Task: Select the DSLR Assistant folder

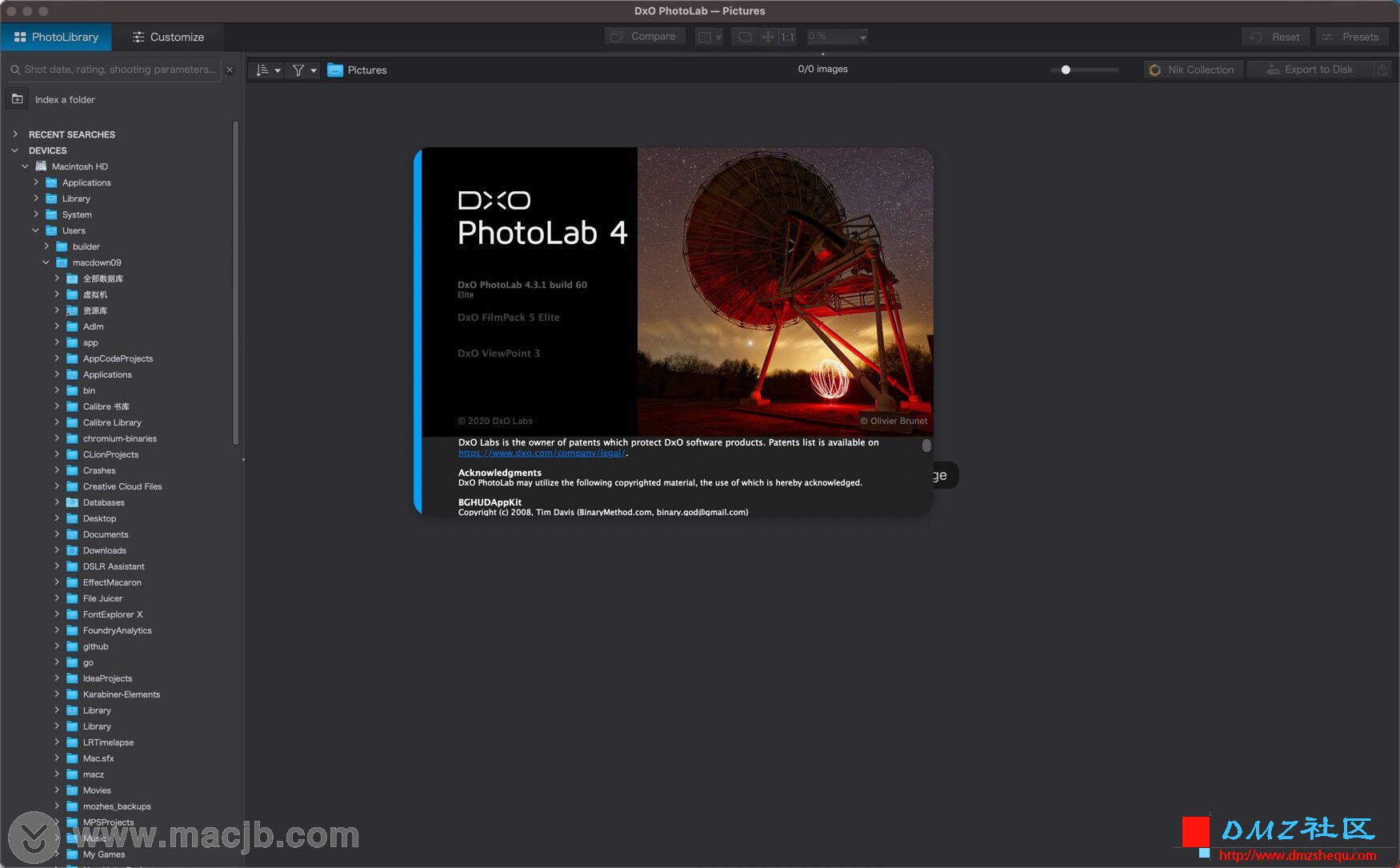Action: coord(114,566)
